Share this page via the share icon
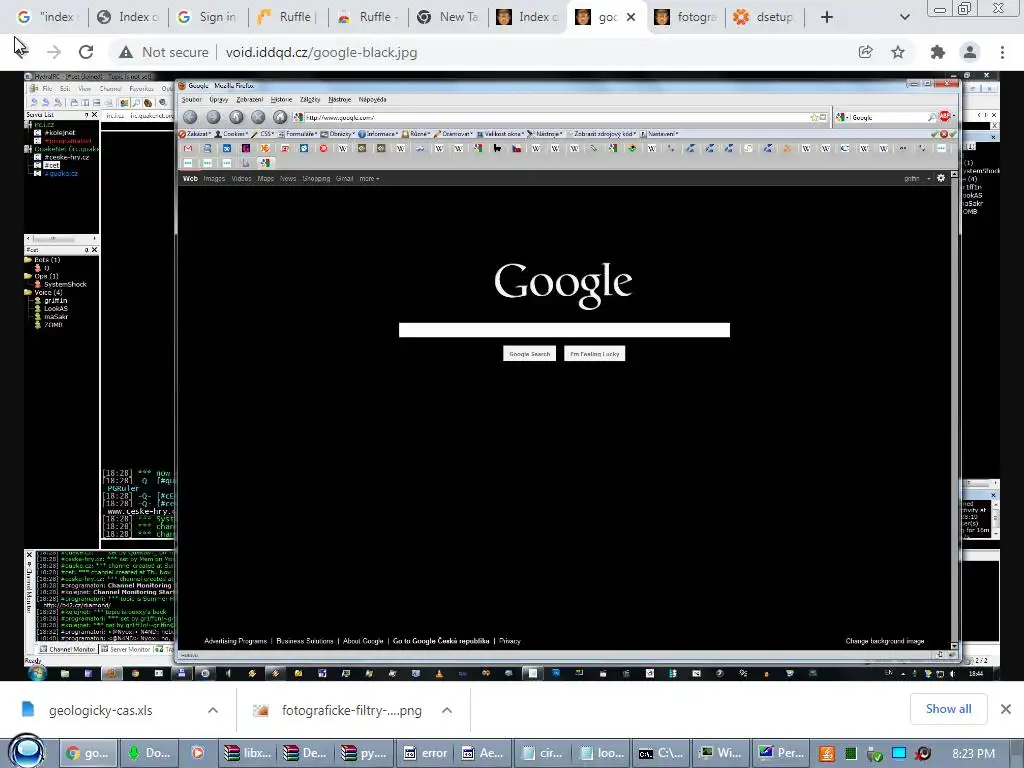 [x=865, y=52]
